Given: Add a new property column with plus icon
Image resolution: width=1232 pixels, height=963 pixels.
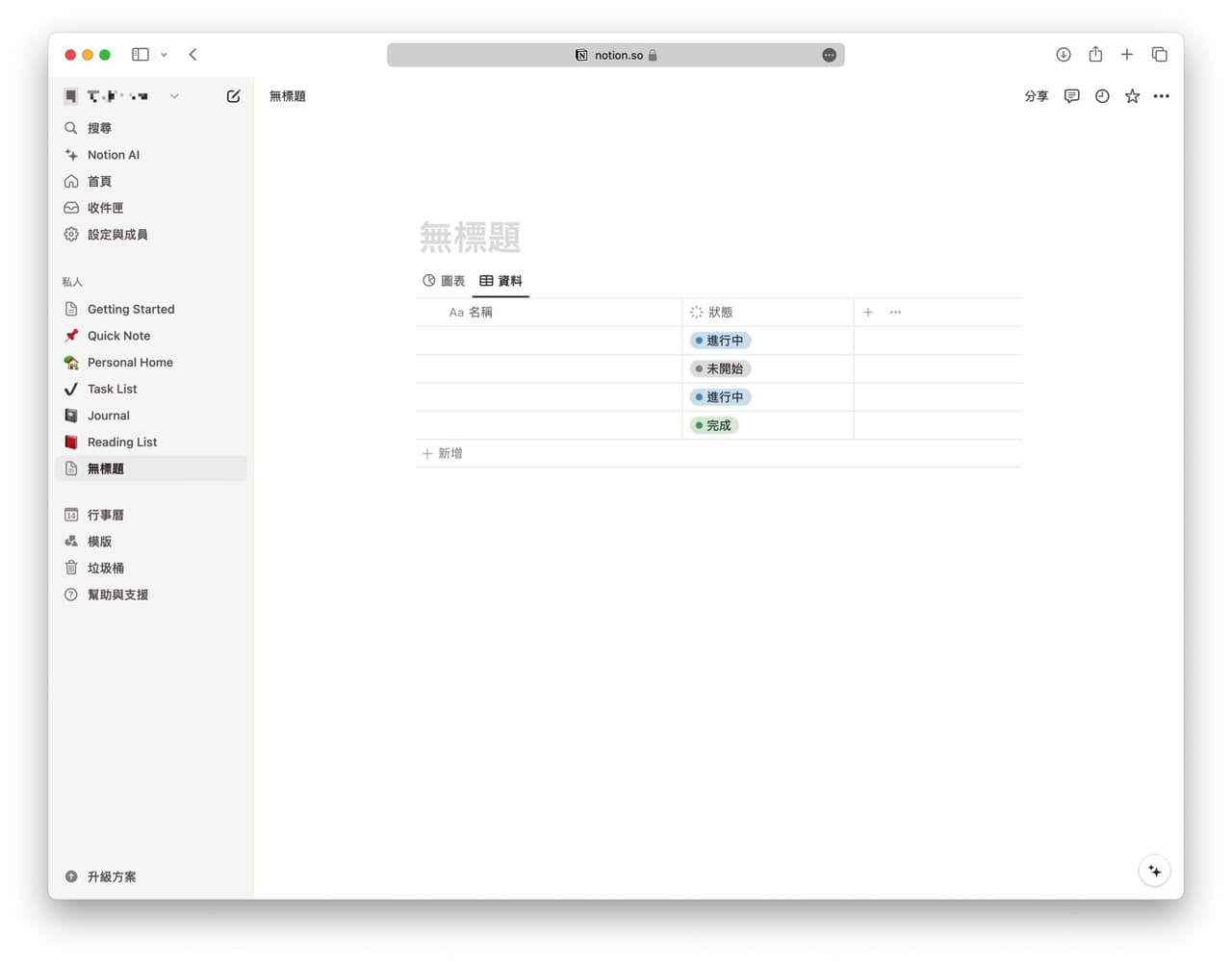Looking at the screenshot, I should tap(868, 312).
